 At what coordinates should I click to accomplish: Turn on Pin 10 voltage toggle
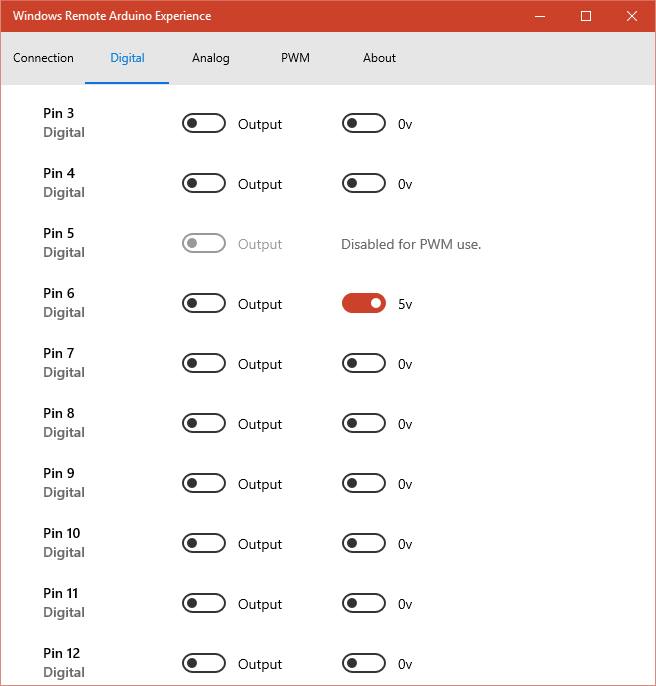coord(364,543)
